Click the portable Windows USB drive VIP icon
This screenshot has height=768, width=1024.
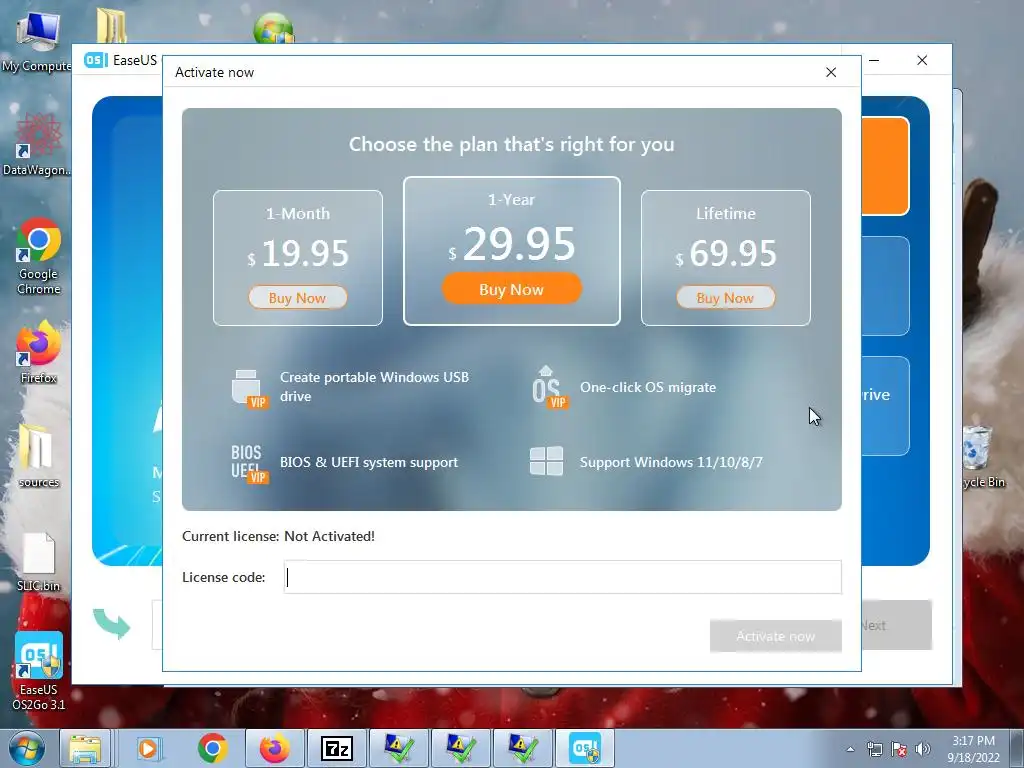pyautogui.click(x=249, y=389)
